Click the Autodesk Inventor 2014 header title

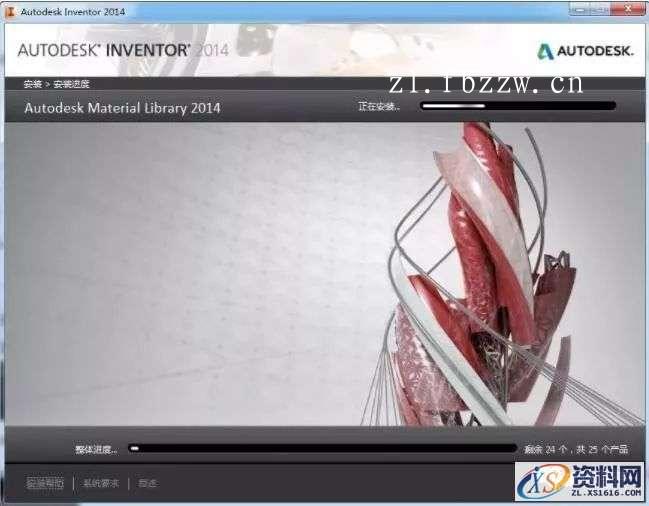[x=123, y=50]
